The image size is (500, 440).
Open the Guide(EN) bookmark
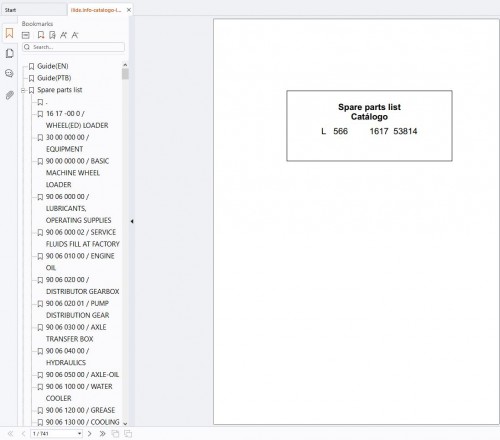[x=53, y=66]
